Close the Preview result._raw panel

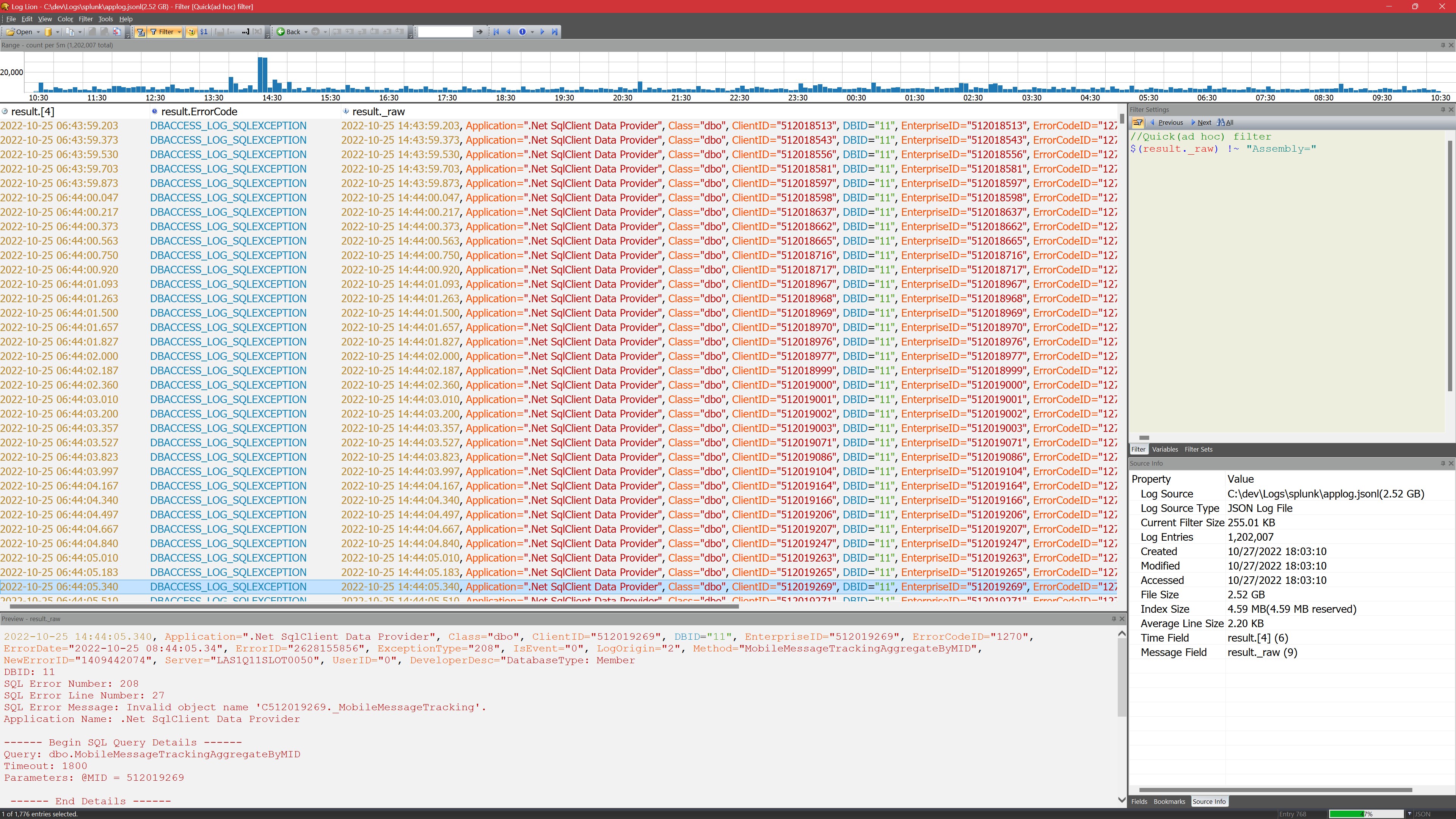(1122, 619)
